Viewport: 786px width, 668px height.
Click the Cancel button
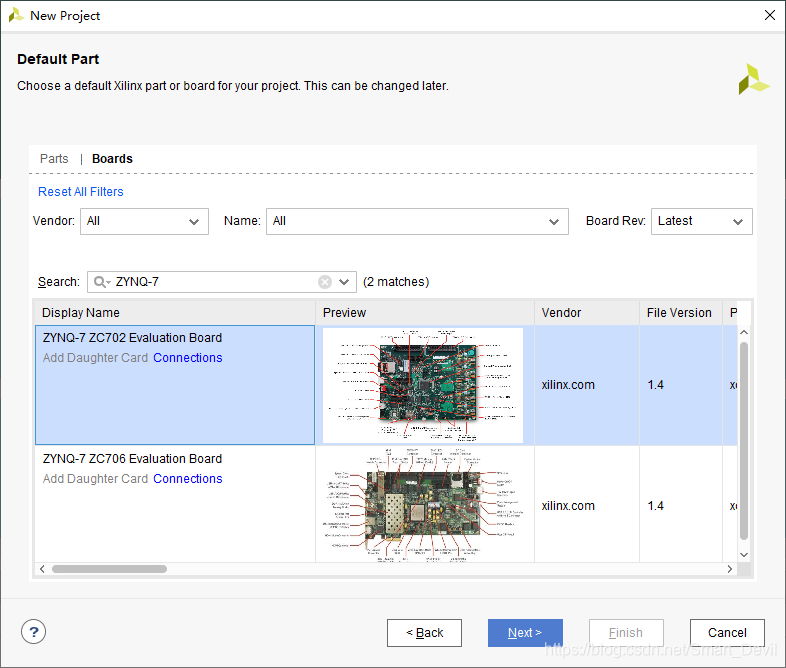[x=727, y=633]
